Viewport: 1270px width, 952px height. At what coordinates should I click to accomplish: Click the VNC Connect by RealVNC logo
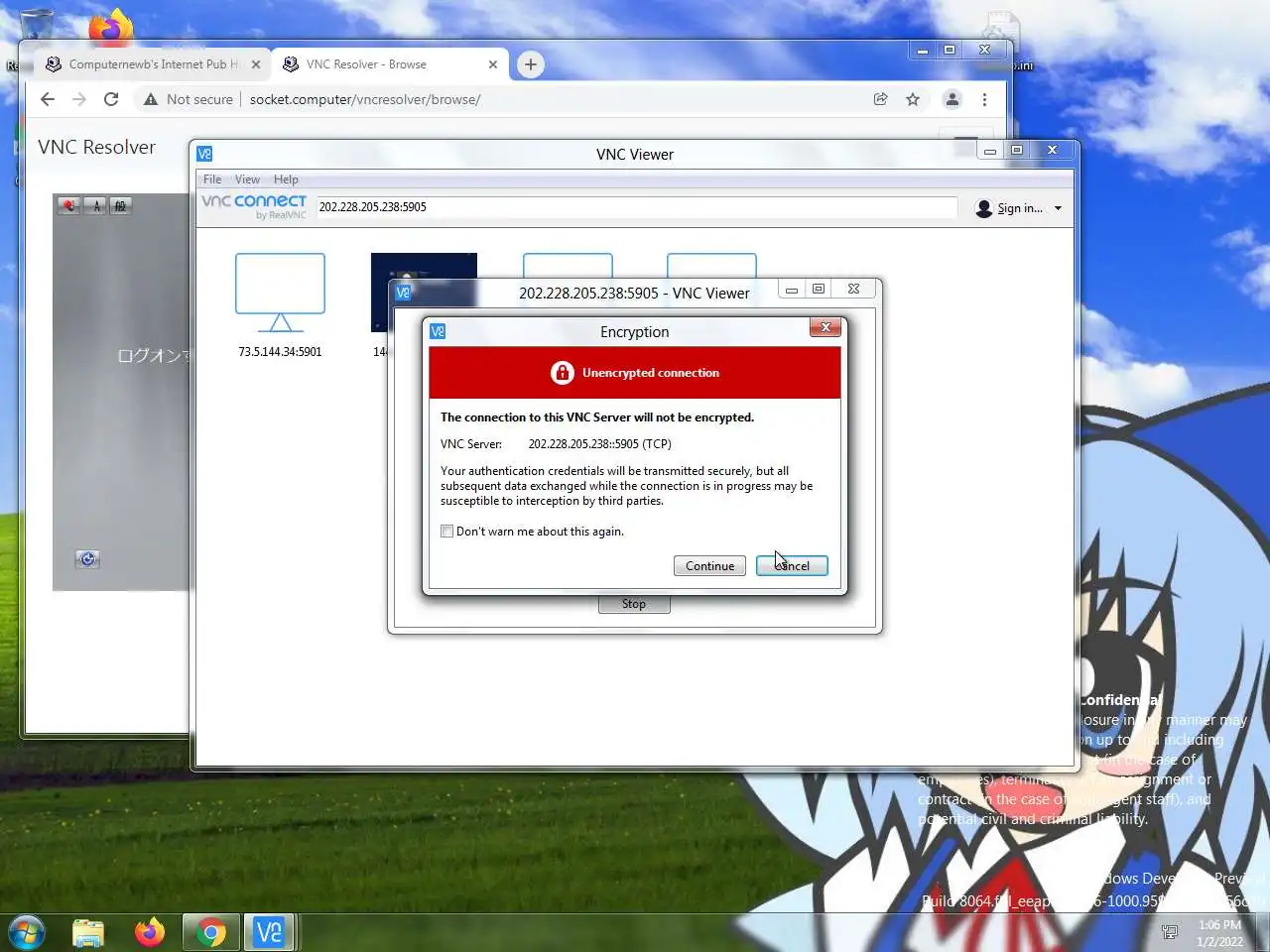254,206
